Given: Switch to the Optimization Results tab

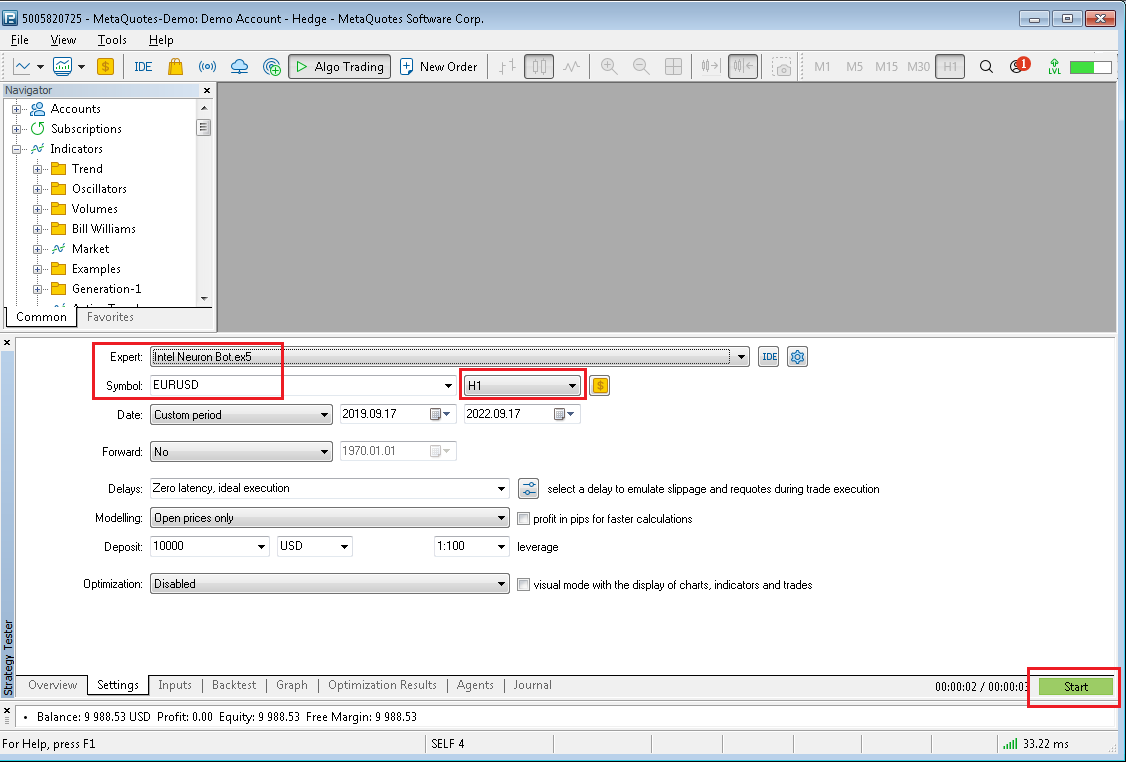Looking at the screenshot, I should (382, 685).
